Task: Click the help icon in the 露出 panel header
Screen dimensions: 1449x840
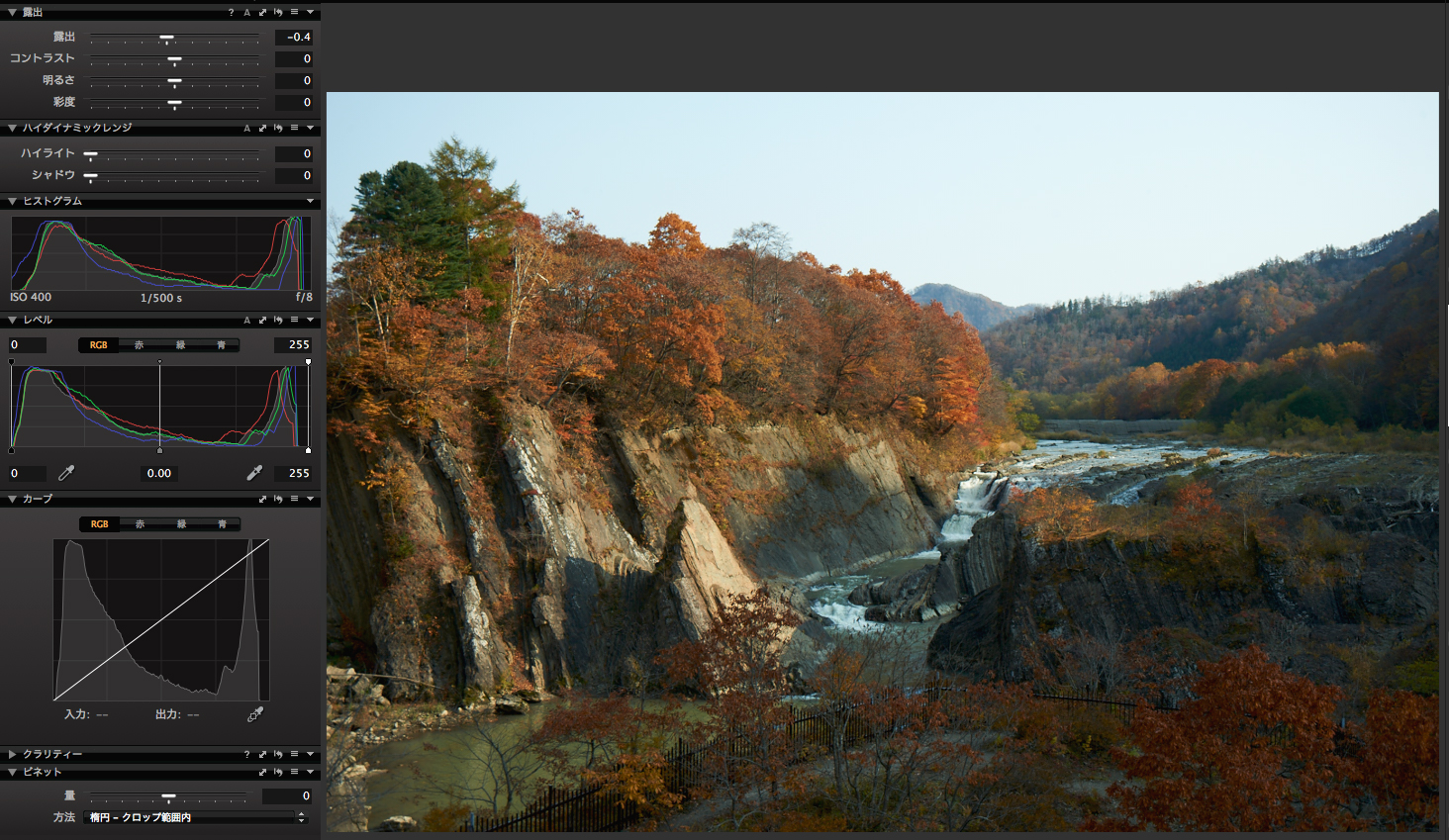Action: coord(232,12)
